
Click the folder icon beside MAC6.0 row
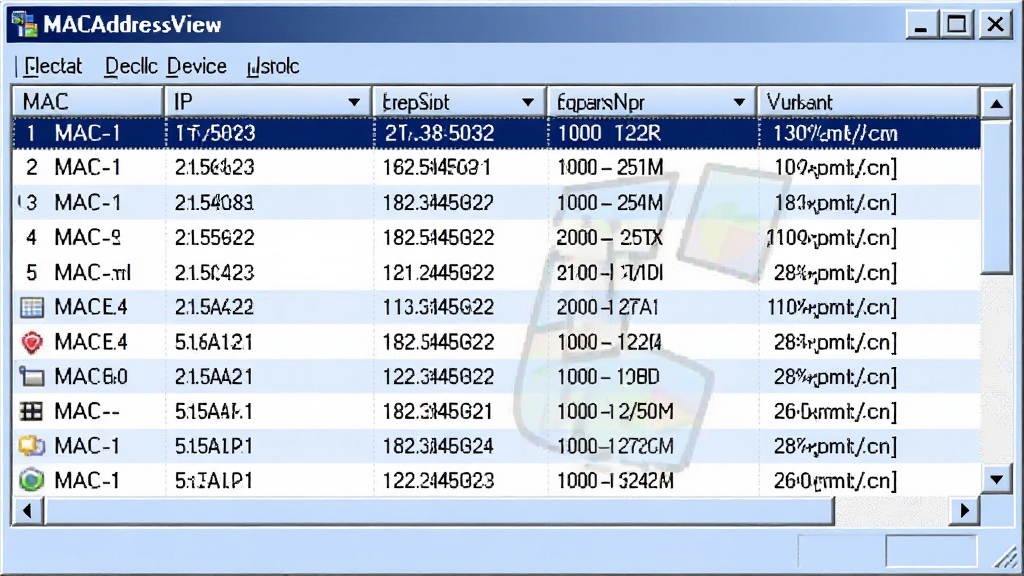click(x=31, y=377)
